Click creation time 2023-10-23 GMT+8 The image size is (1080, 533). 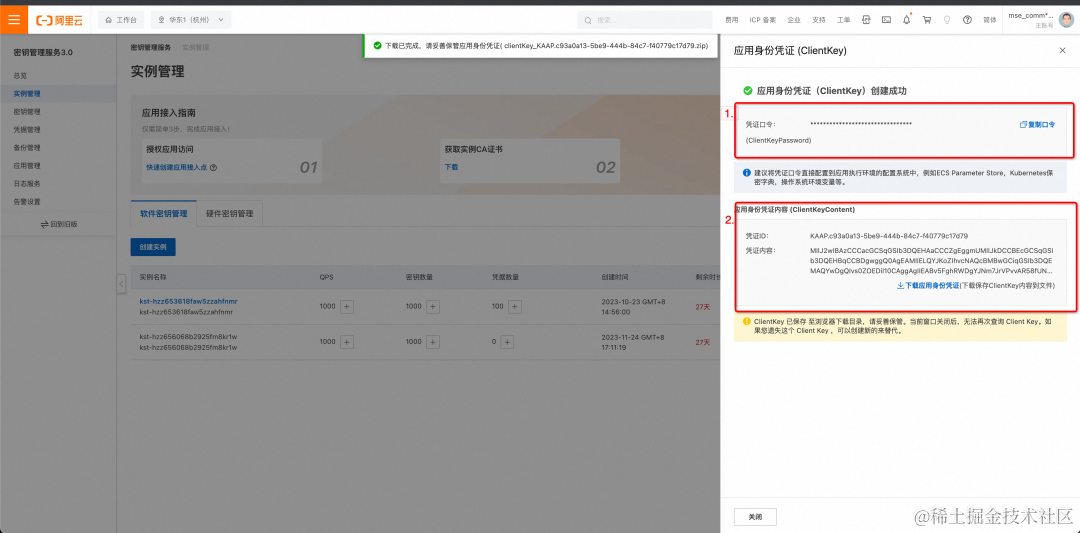coord(633,306)
